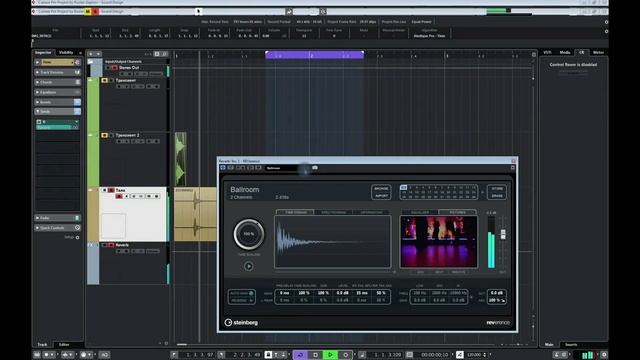Click the Add picture button
The height and width of the screenshot is (360, 640).
420,272
